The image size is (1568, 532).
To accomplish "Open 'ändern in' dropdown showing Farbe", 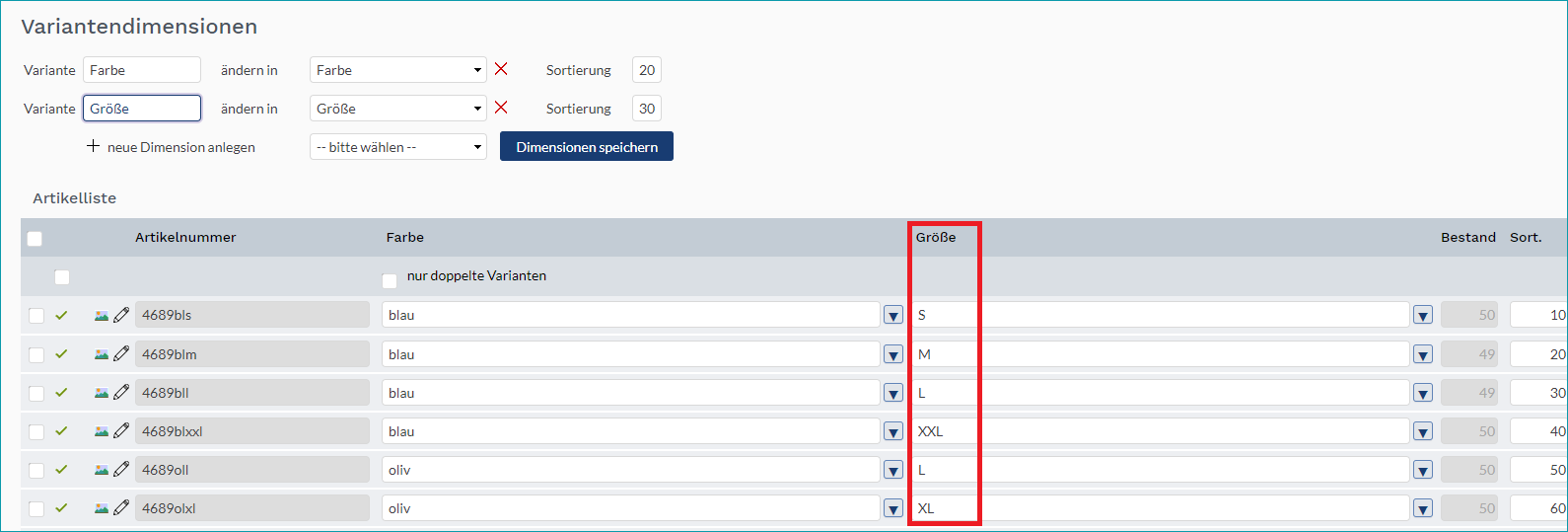I will tap(398, 70).
